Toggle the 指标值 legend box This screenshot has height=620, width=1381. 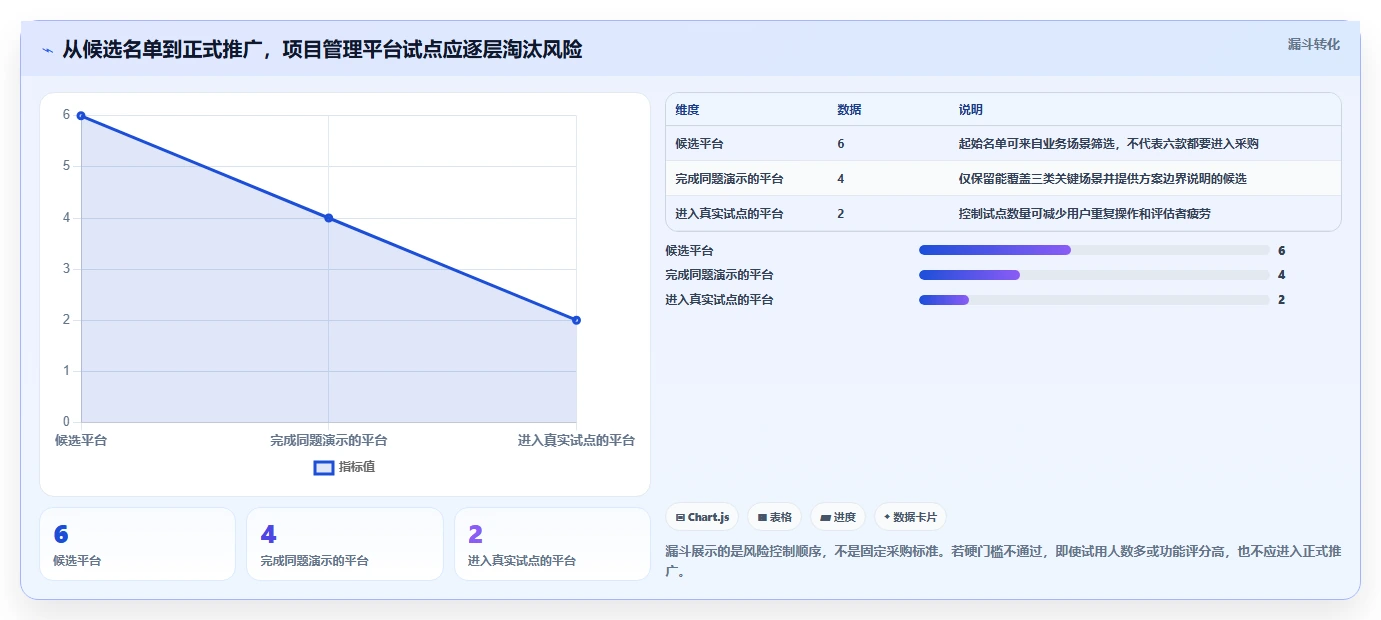coord(324,467)
